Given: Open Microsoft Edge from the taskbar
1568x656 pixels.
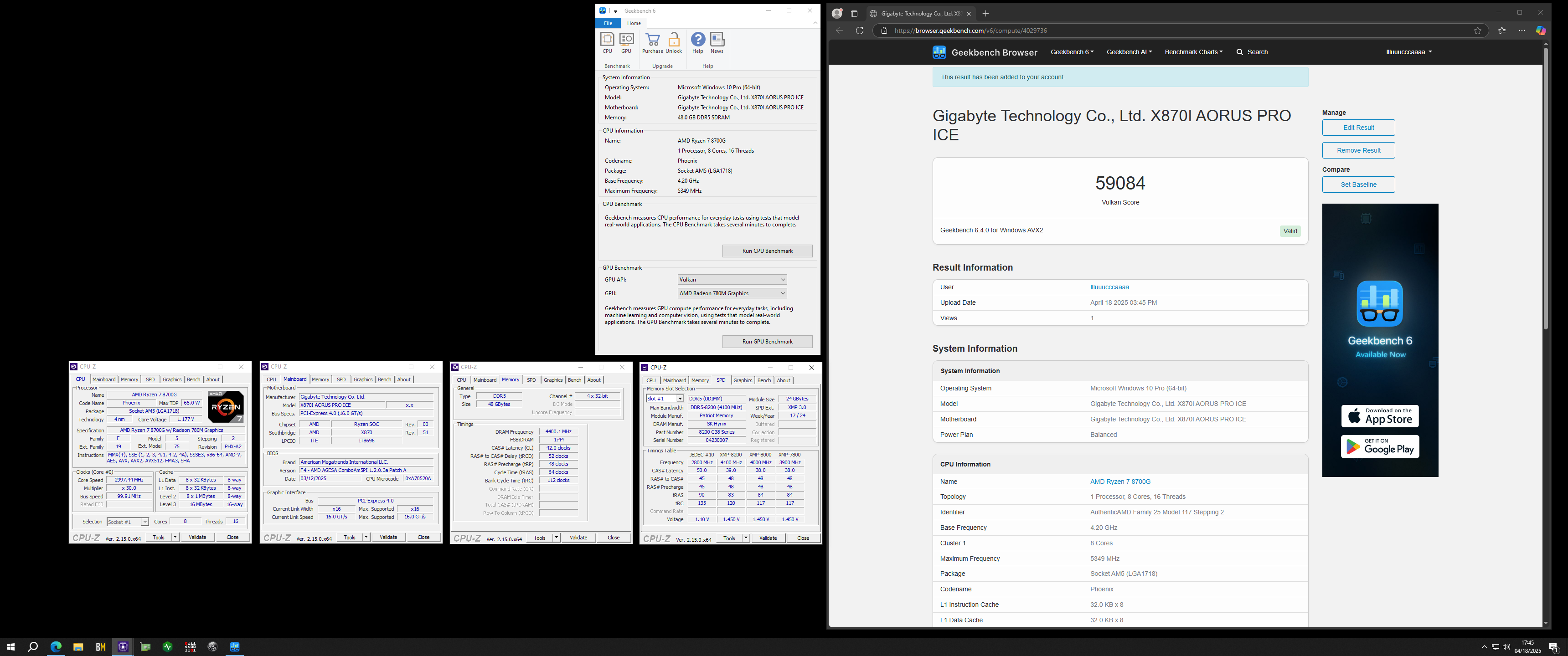Looking at the screenshot, I should point(56,647).
